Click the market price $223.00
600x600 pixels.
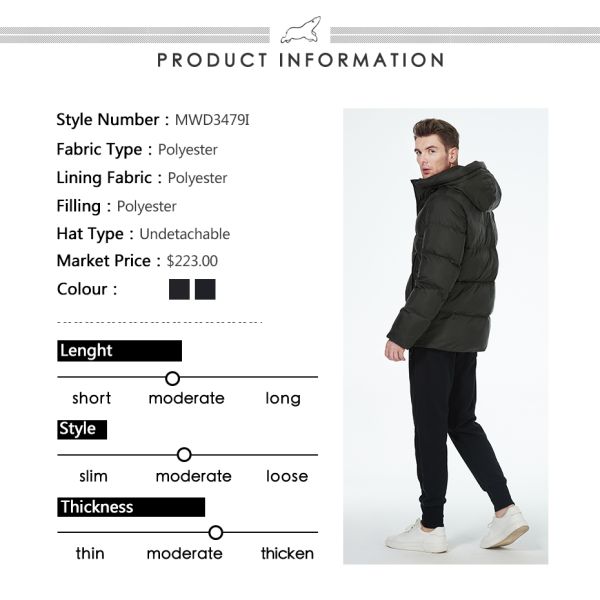(192, 261)
